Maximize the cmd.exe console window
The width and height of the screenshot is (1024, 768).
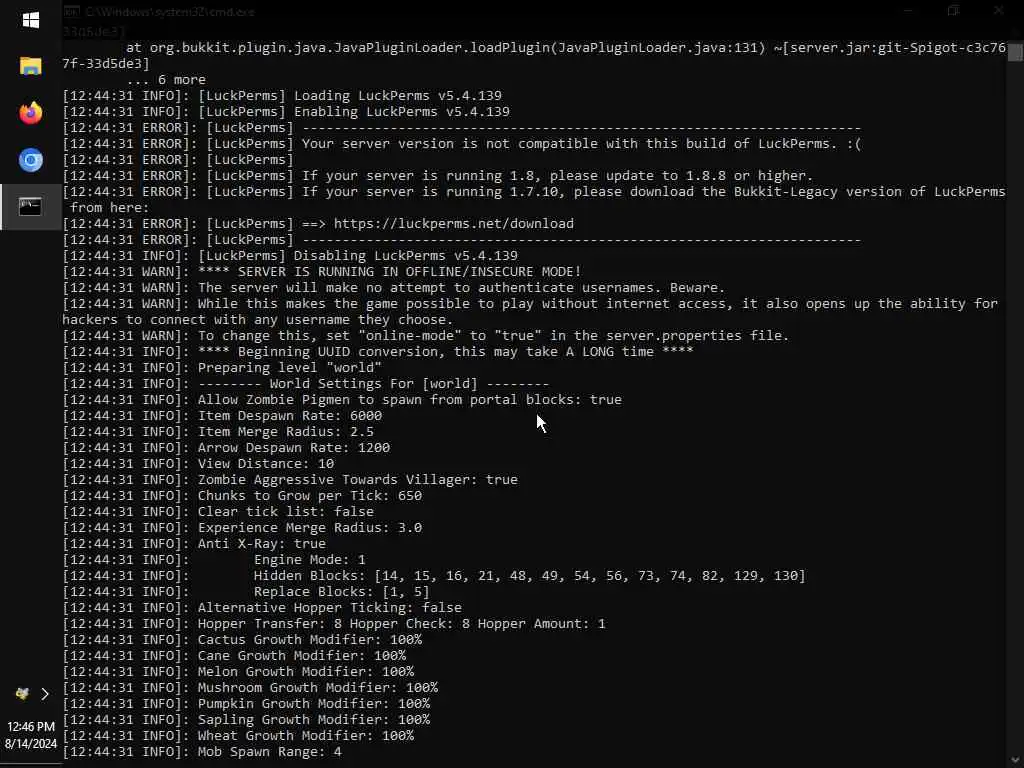click(x=953, y=11)
